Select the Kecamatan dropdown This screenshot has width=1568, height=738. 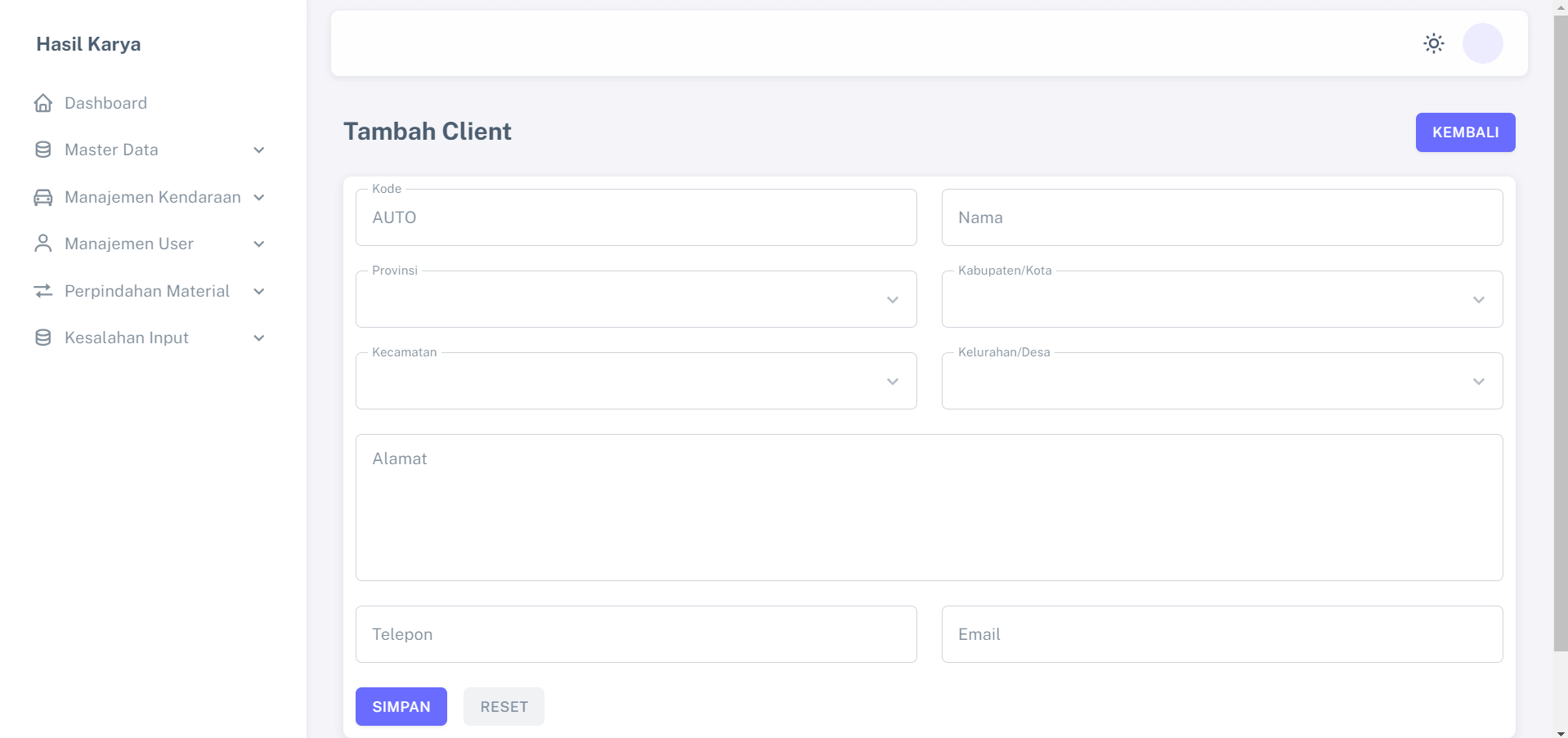[x=635, y=382]
